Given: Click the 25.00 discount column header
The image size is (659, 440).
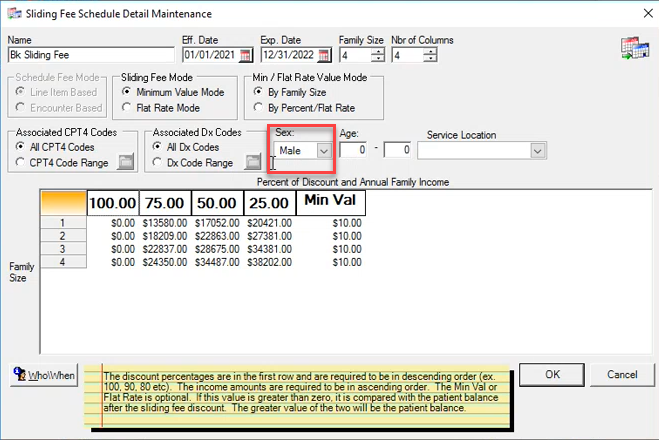Looking at the screenshot, I should 269,203.
